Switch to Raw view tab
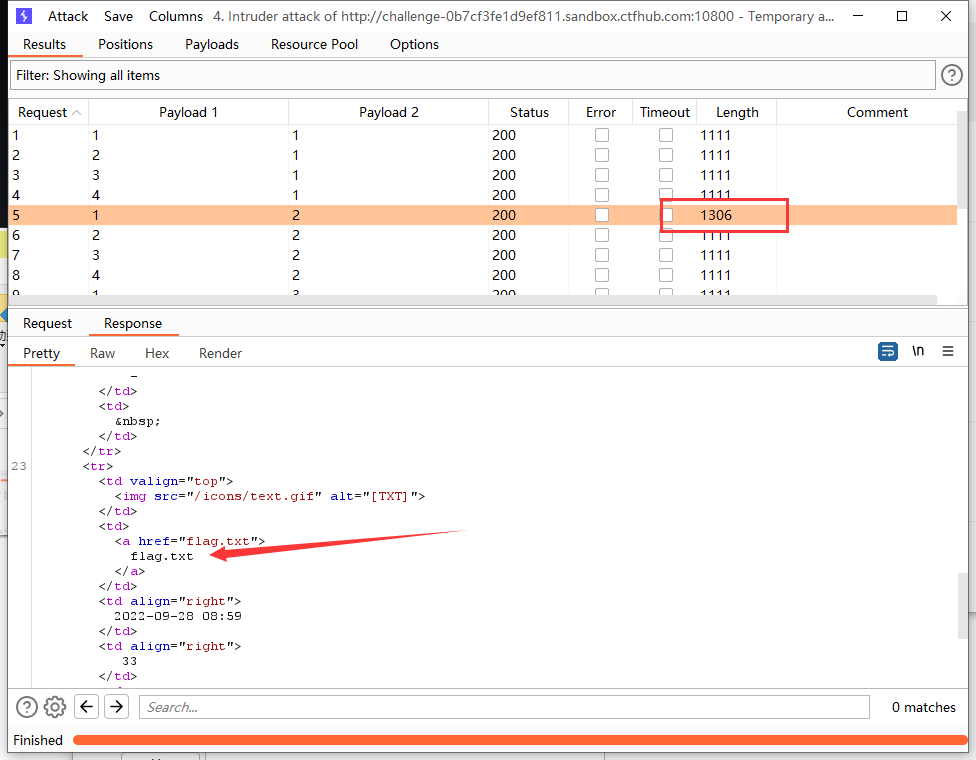This screenshot has width=976, height=760. click(102, 353)
